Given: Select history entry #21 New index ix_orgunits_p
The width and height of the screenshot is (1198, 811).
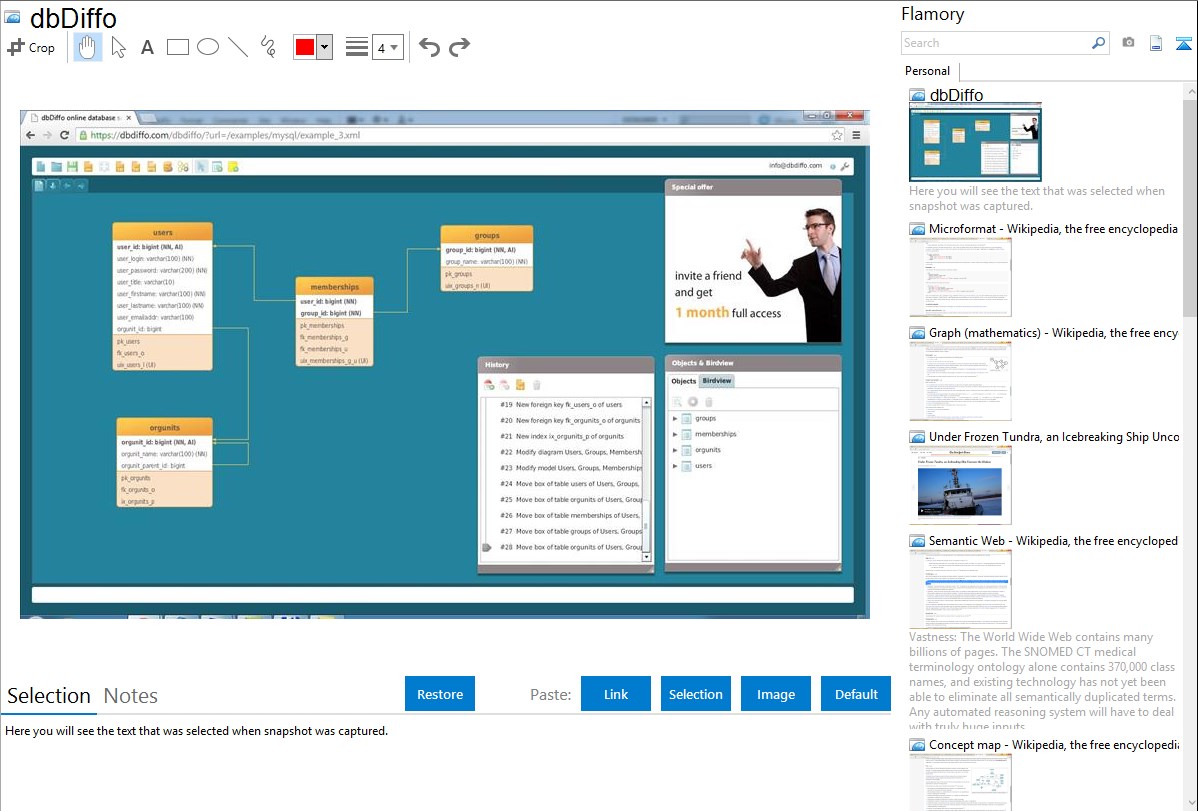Looking at the screenshot, I should (562, 436).
